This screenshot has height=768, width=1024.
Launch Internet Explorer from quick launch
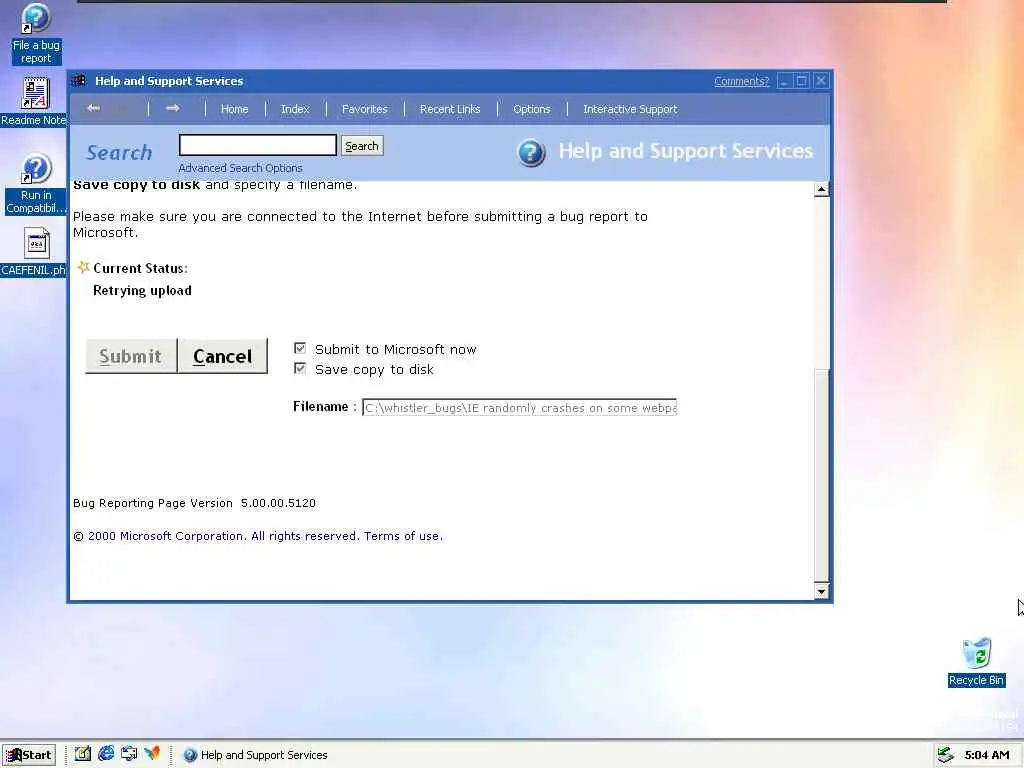[x=106, y=754]
